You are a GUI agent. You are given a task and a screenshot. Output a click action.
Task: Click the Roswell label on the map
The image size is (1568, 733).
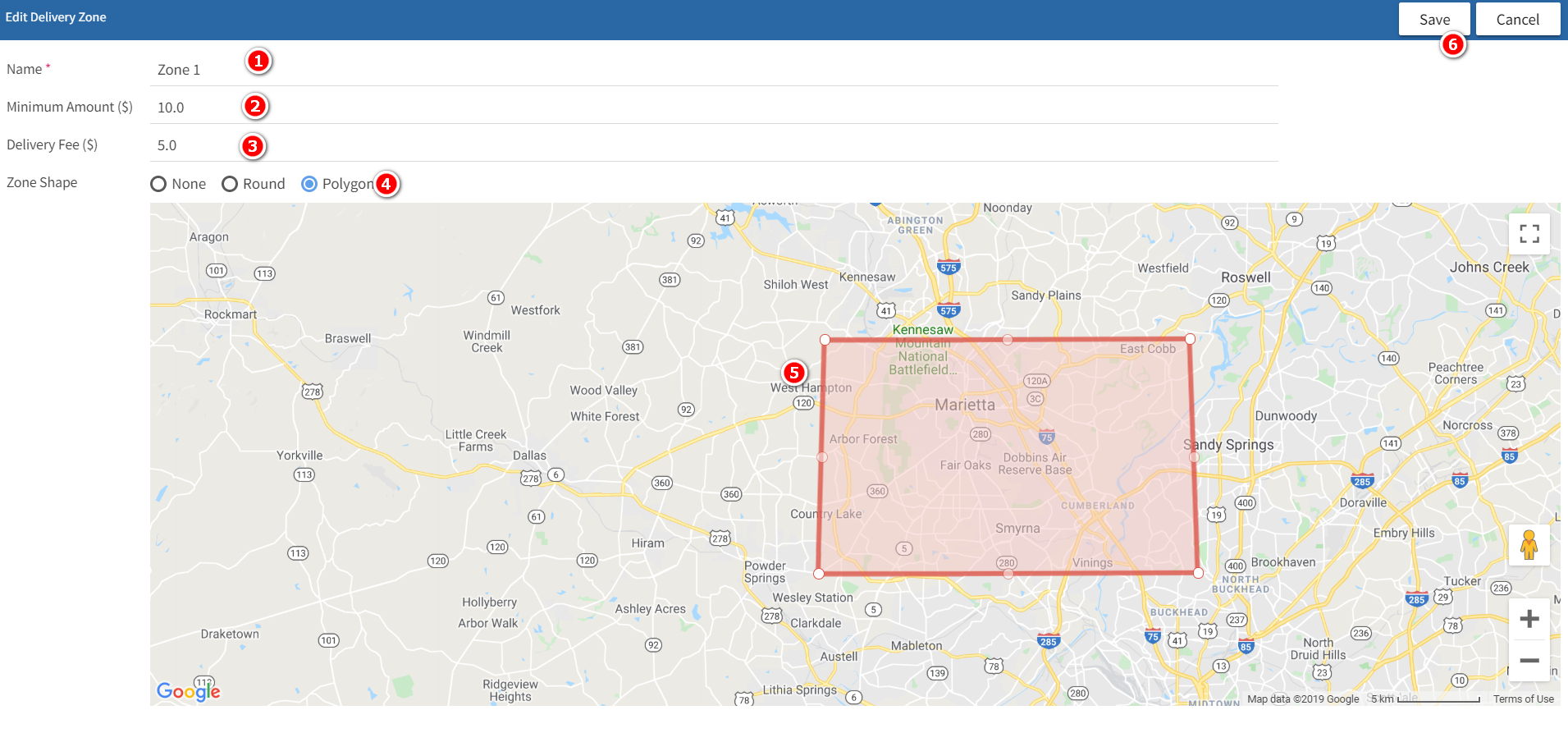click(1246, 277)
